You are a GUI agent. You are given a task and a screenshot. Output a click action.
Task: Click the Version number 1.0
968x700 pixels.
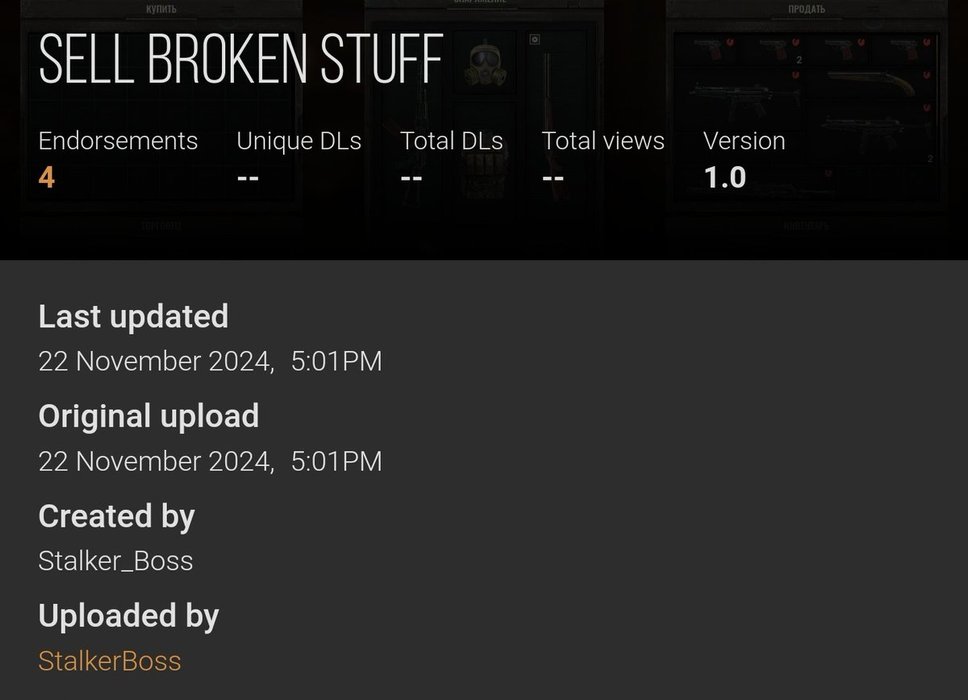(725, 178)
